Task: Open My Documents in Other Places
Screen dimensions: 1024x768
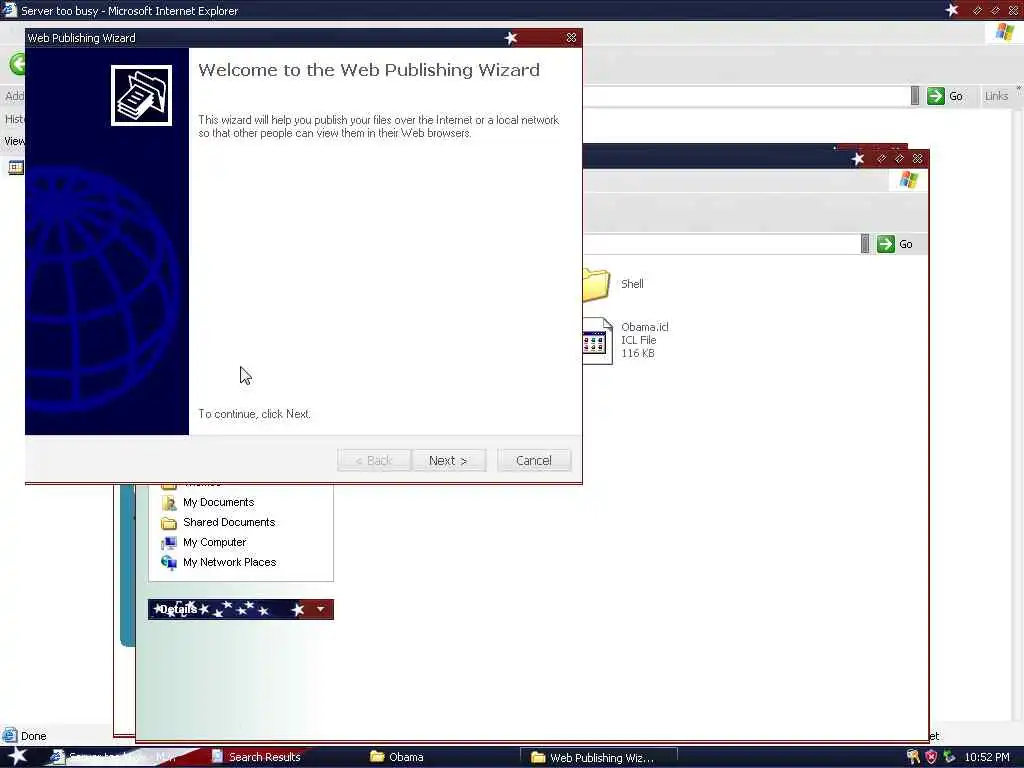Action: (218, 502)
